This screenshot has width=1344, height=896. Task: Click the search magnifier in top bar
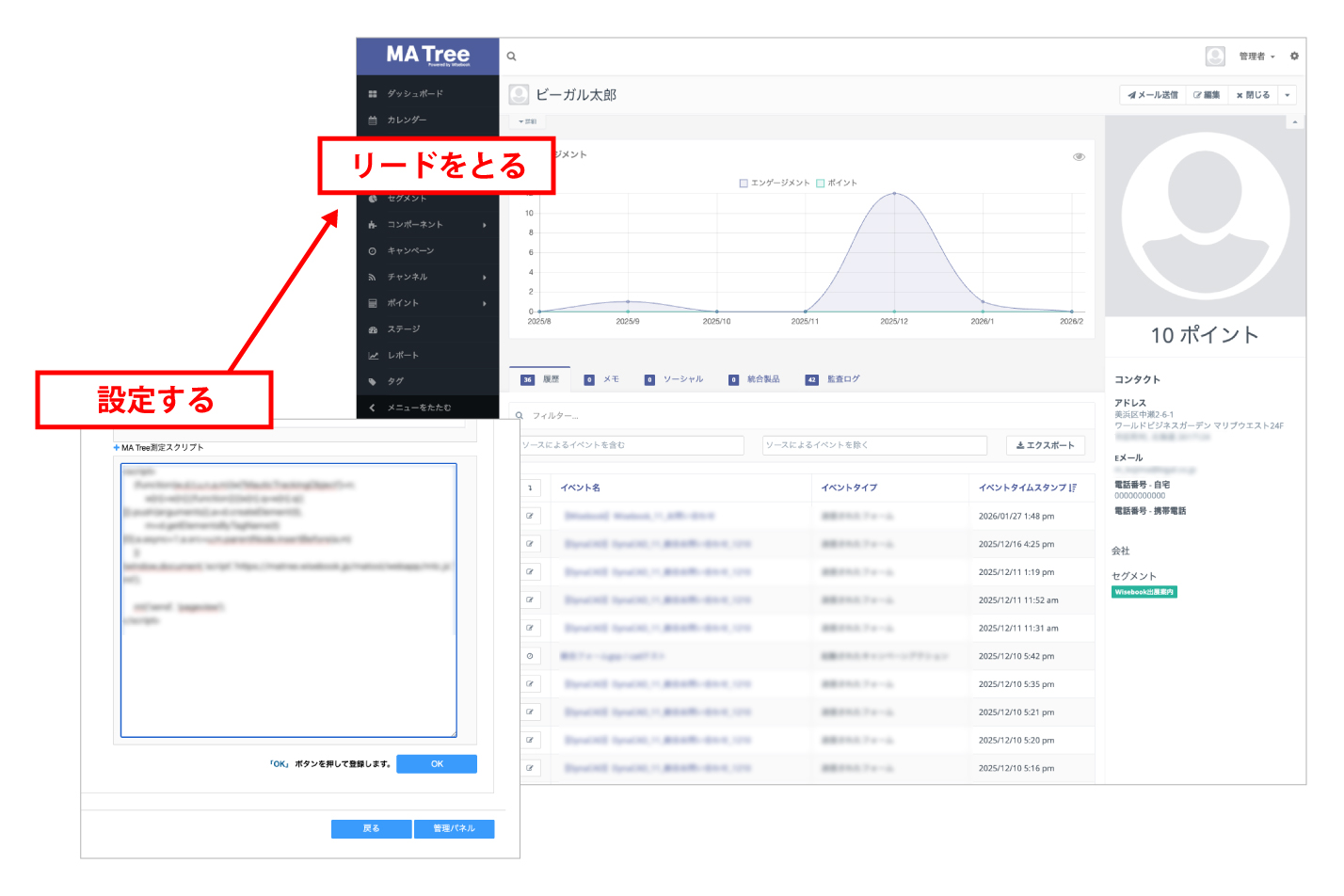coord(512,56)
